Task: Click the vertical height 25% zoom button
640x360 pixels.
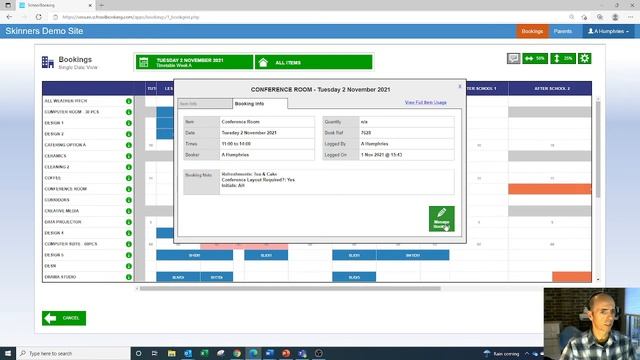Action: click(563, 58)
